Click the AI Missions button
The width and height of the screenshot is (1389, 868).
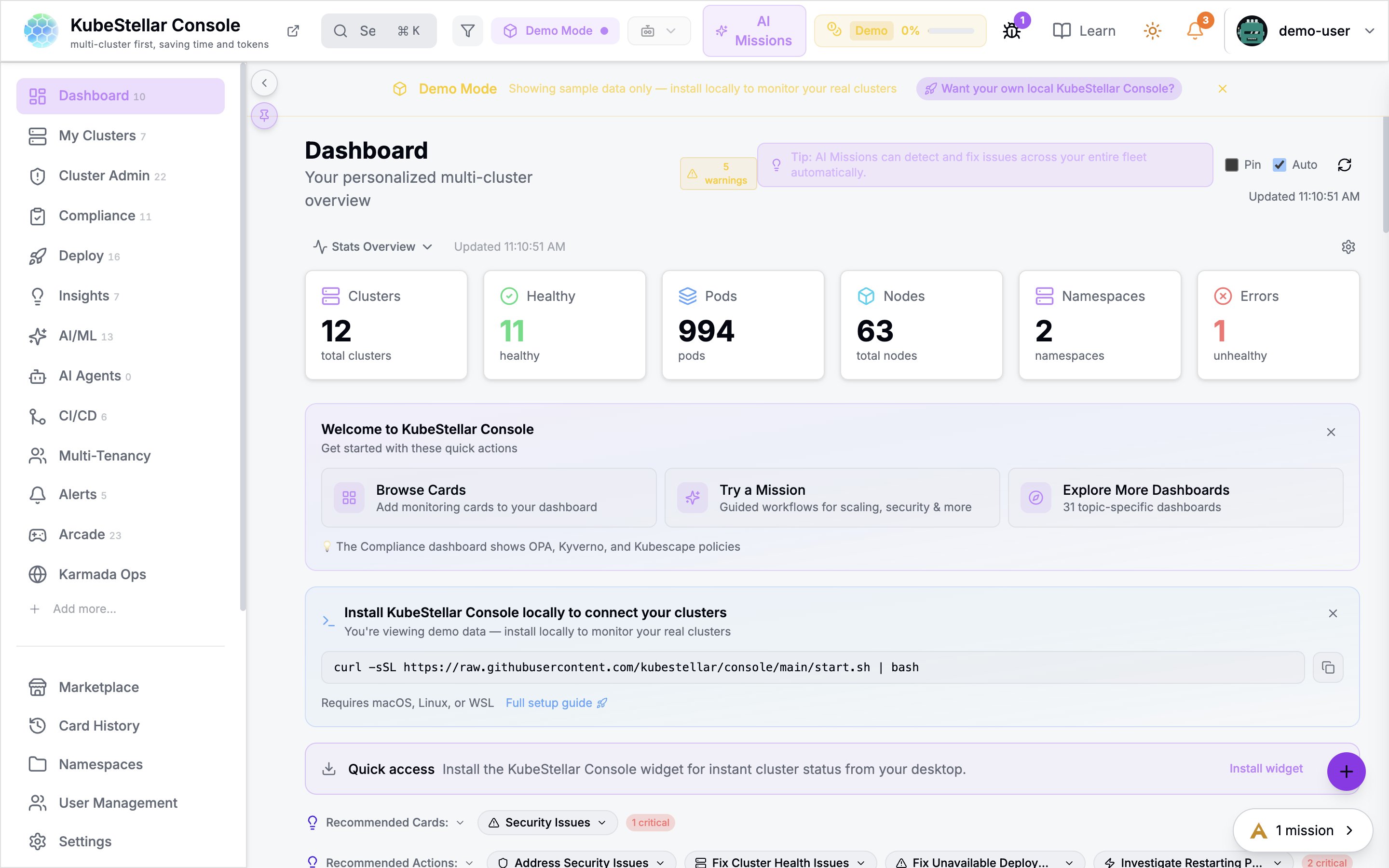point(754,31)
